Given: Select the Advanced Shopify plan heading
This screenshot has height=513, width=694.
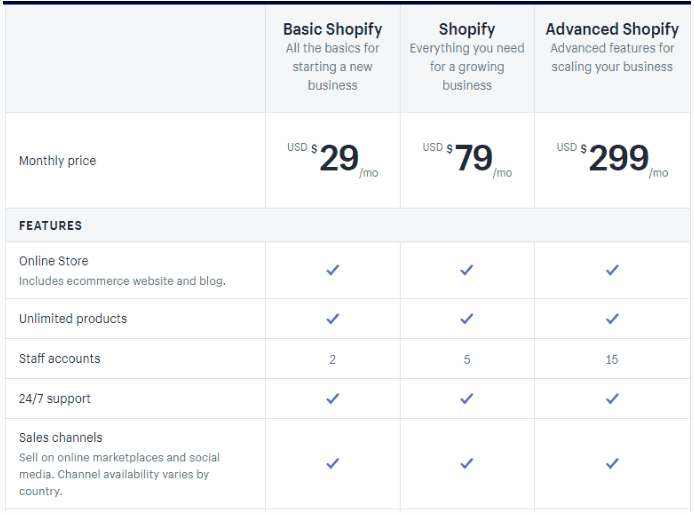Looking at the screenshot, I should pos(612,29).
